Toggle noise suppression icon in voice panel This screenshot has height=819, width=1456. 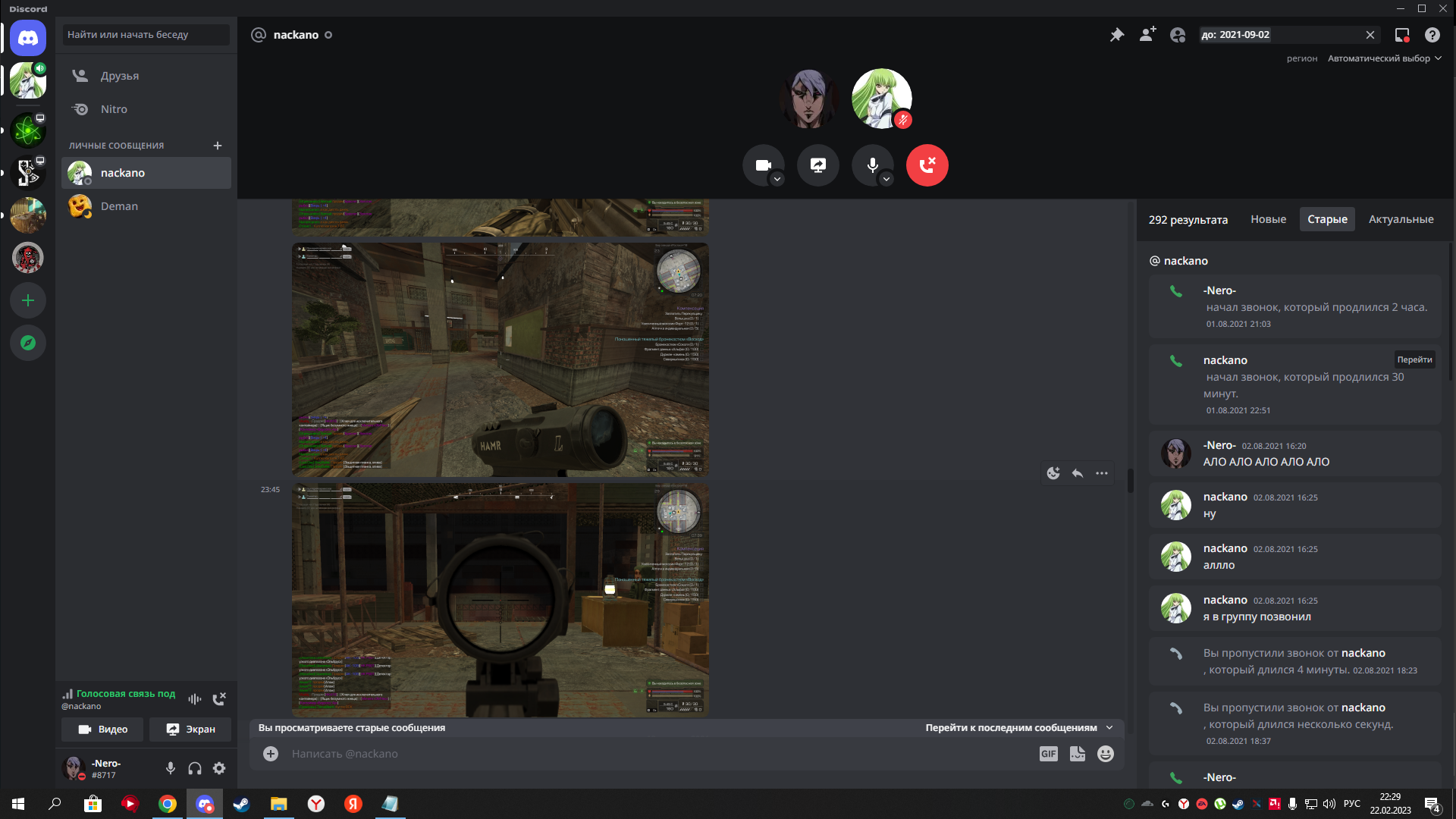coord(195,699)
